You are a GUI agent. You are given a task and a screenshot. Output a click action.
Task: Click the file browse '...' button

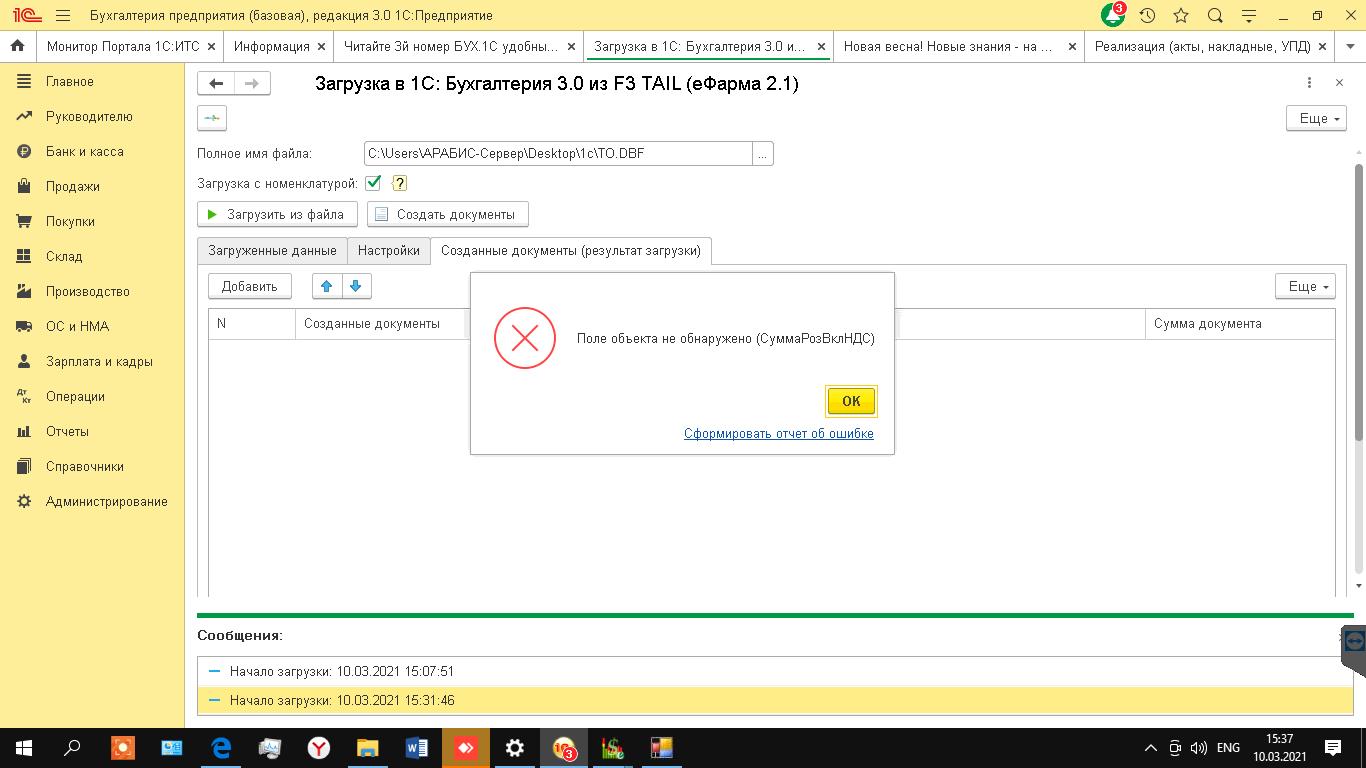pyautogui.click(x=762, y=153)
